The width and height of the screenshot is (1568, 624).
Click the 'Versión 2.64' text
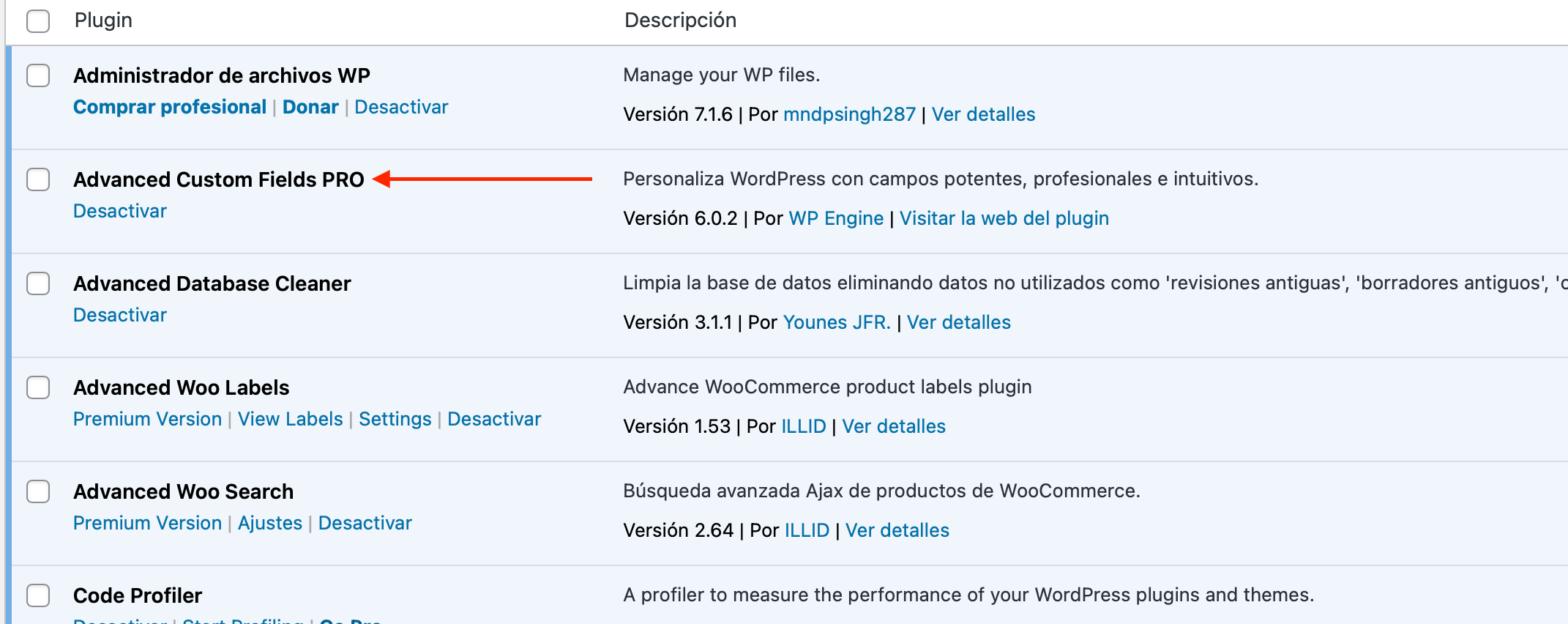tap(678, 530)
